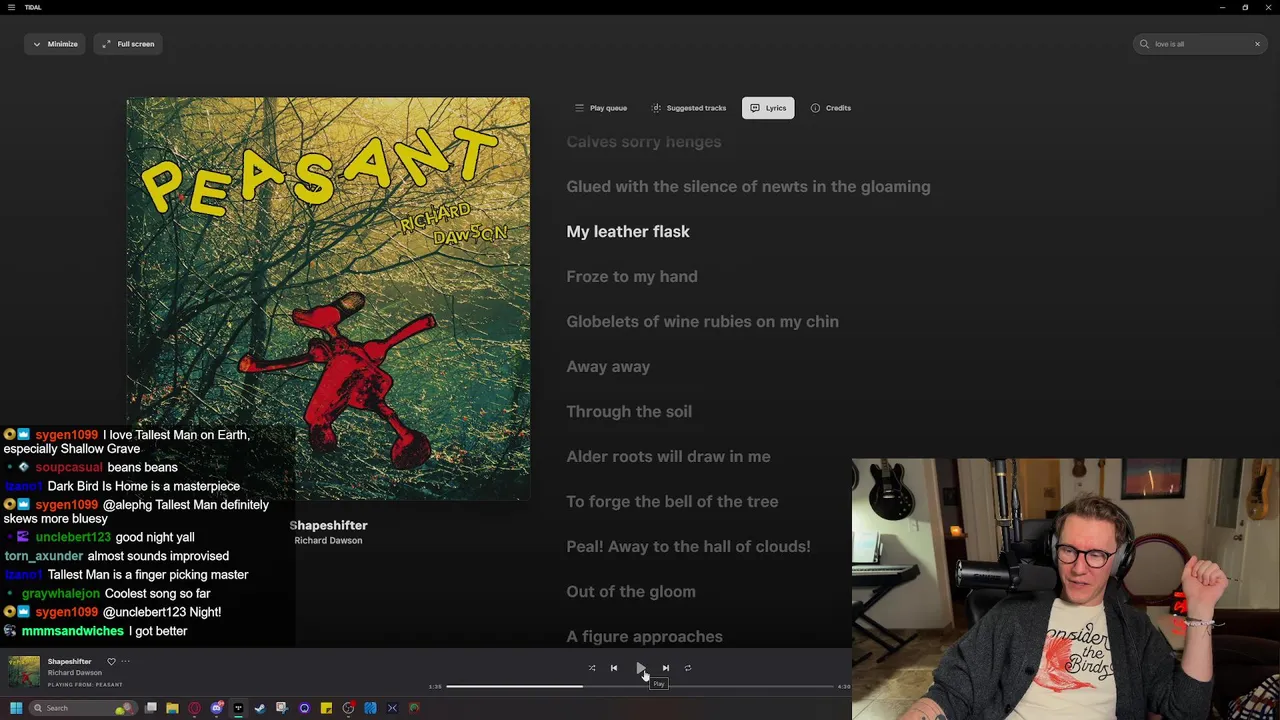
Task: Shuffle the play queue
Action: tap(592, 668)
